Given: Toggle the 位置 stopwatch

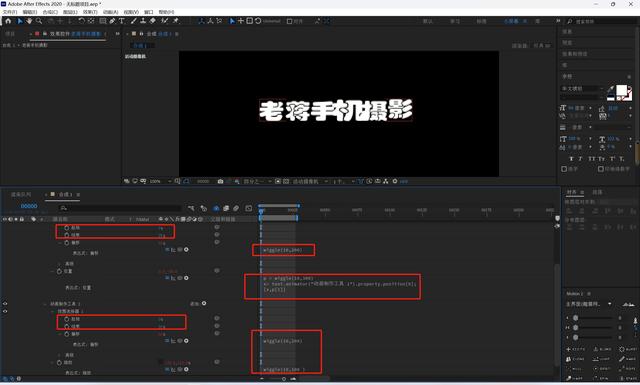Looking at the screenshot, I should click(x=59, y=271).
